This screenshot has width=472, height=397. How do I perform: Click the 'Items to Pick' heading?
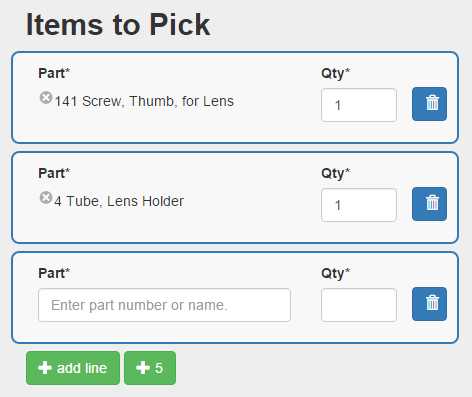click(118, 24)
